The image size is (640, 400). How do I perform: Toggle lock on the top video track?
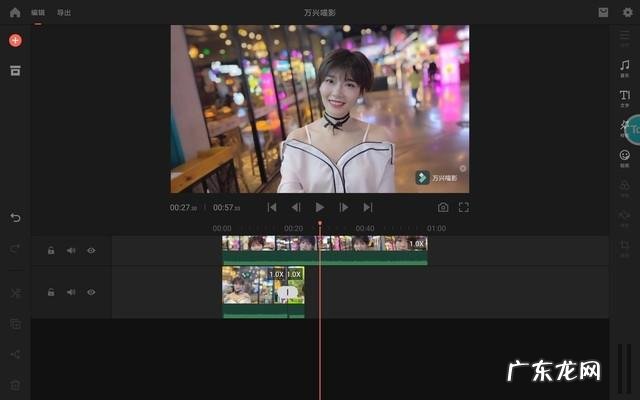(51, 250)
